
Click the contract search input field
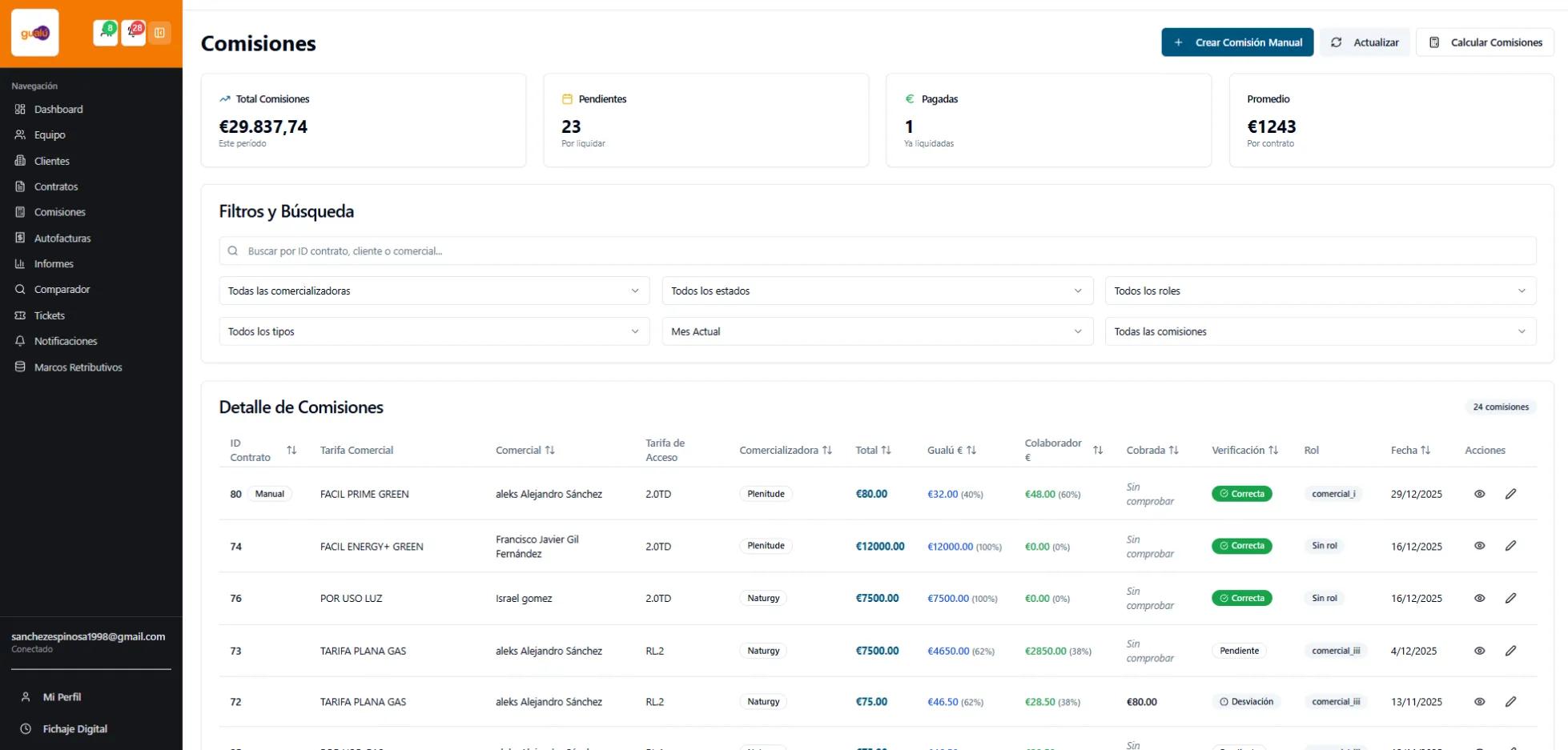(877, 251)
